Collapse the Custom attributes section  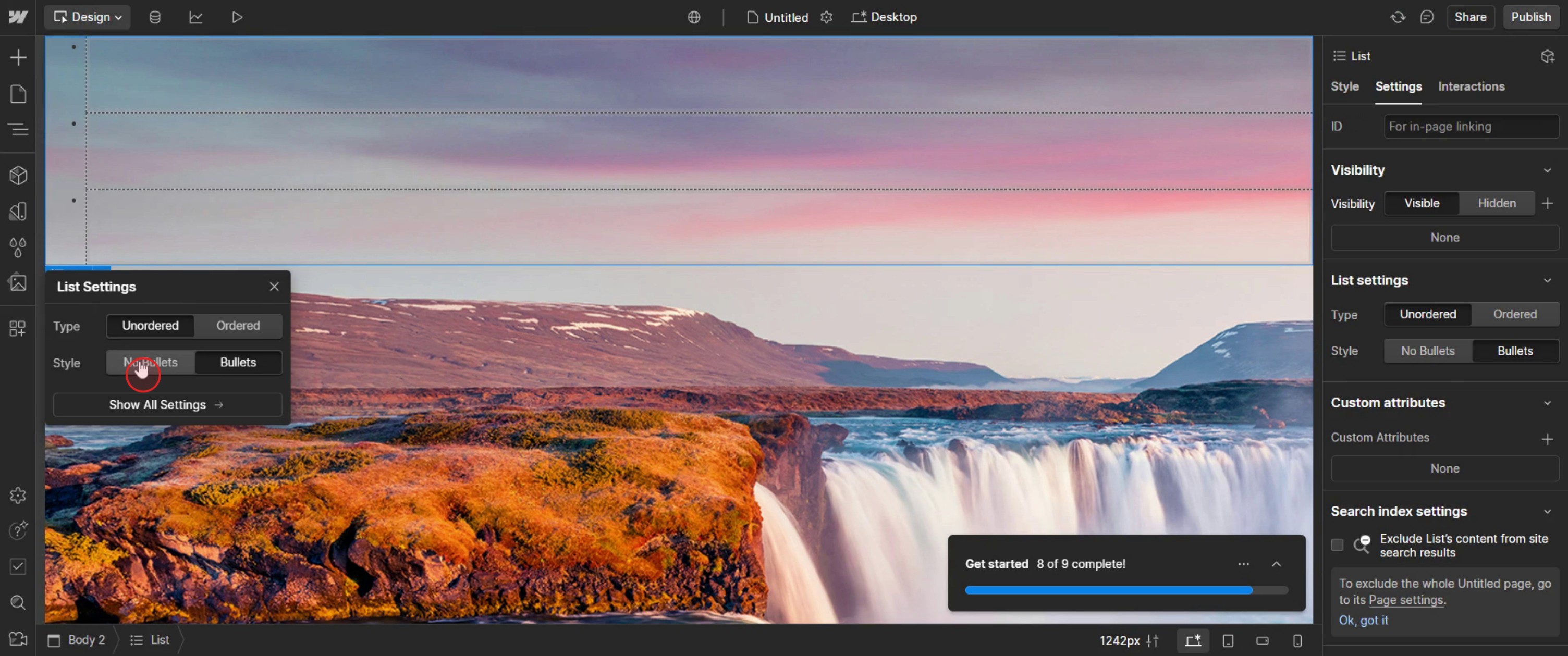[x=1547, y=403]
